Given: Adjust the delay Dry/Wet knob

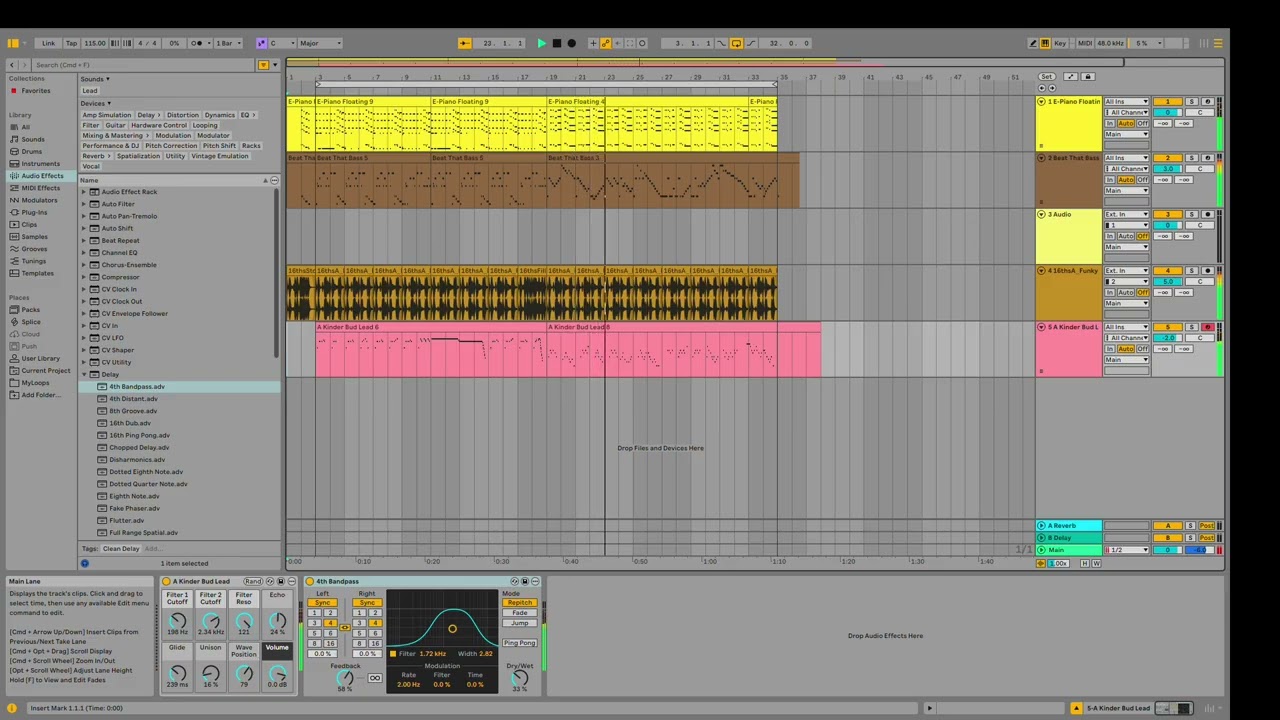Looking at the screenshot, I should tap(519, 678).
